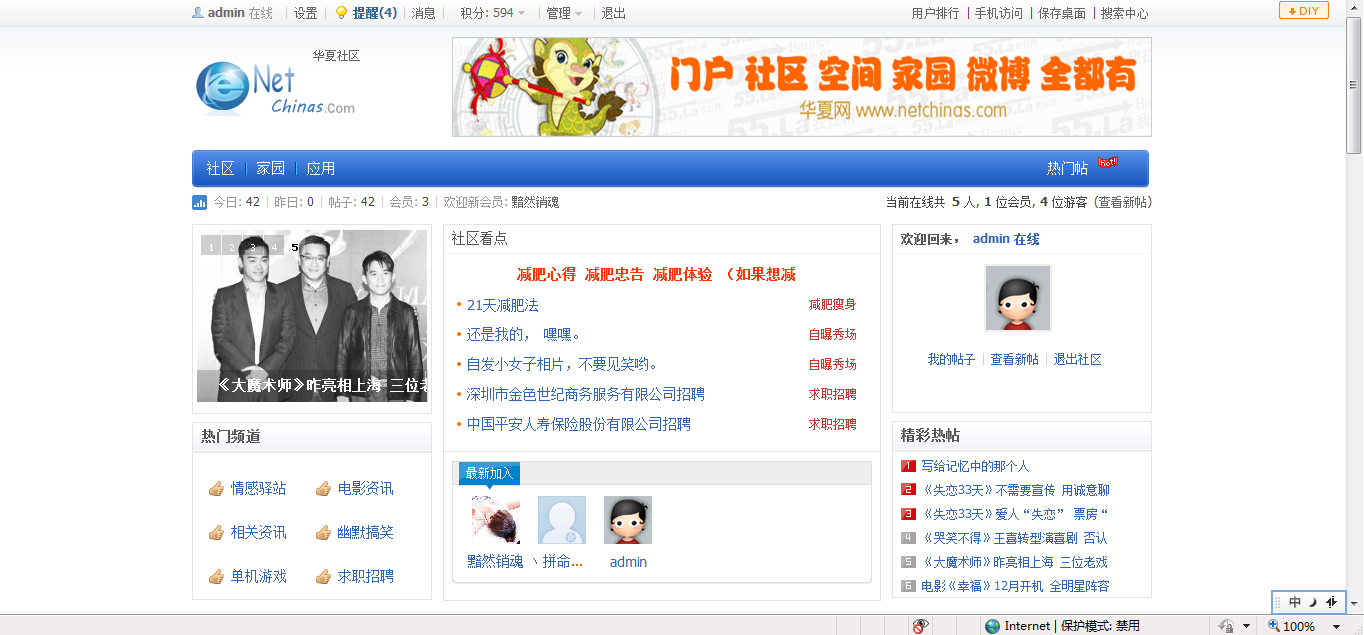Open the 提醒(4) reminders with lightbulb icon
Screen dimensions: 1364x635
click(366, 13)
